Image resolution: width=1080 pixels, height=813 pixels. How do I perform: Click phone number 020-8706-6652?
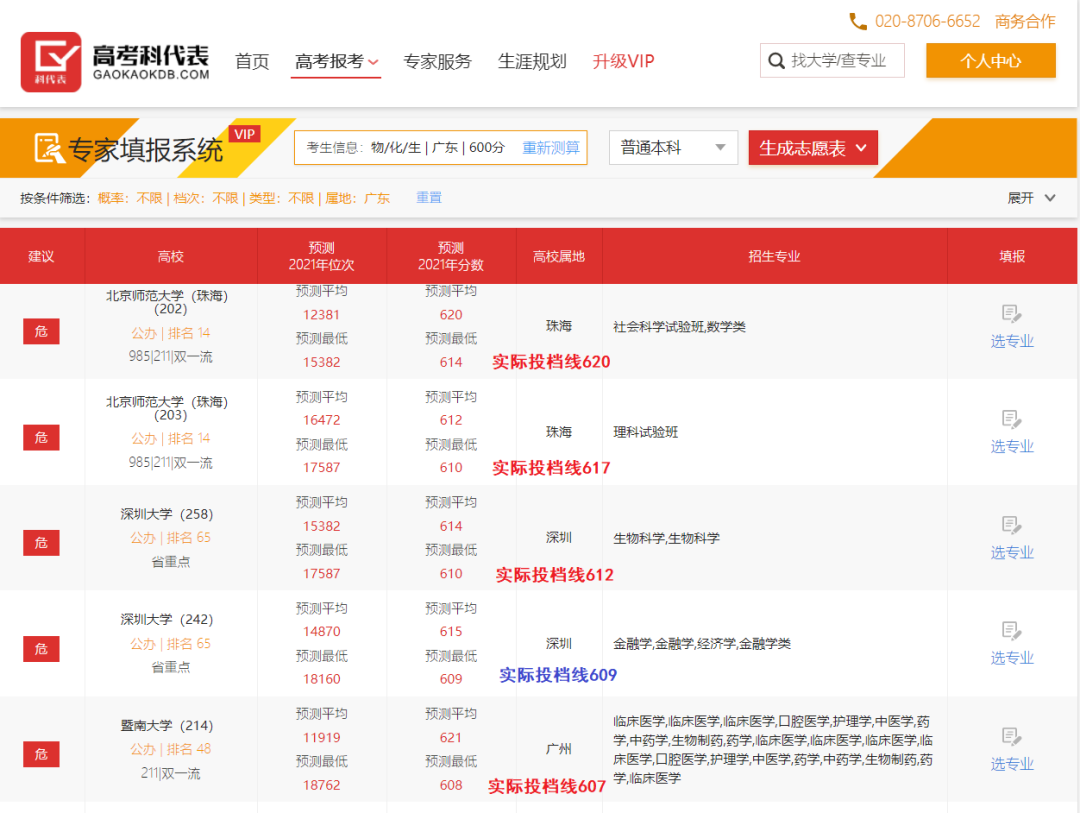[927, 21]
